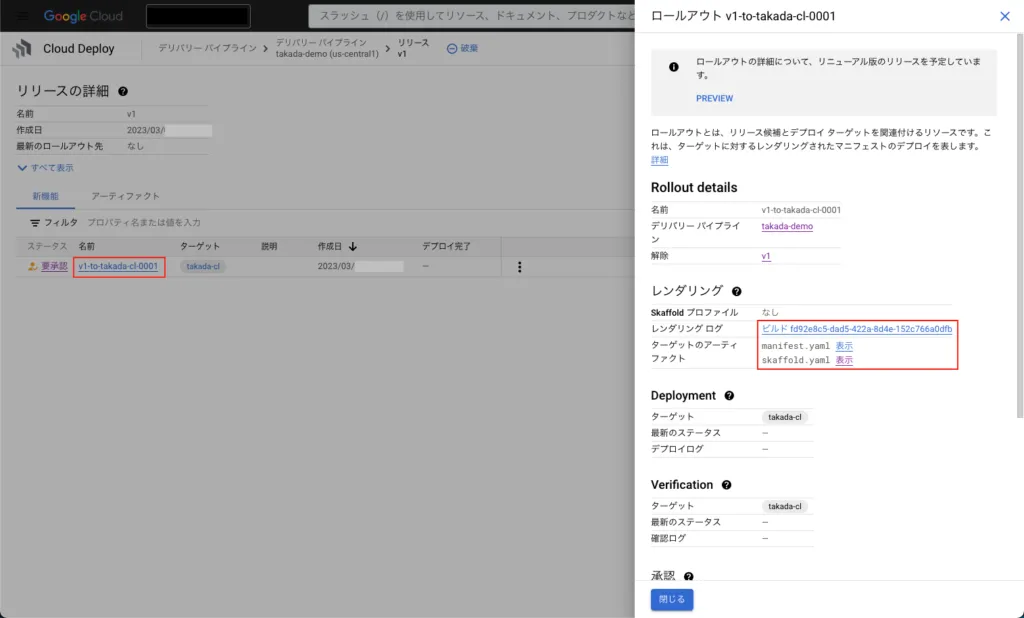1024x618 pixels.
Task: Click the top search bar
Action: click(473, 16)
